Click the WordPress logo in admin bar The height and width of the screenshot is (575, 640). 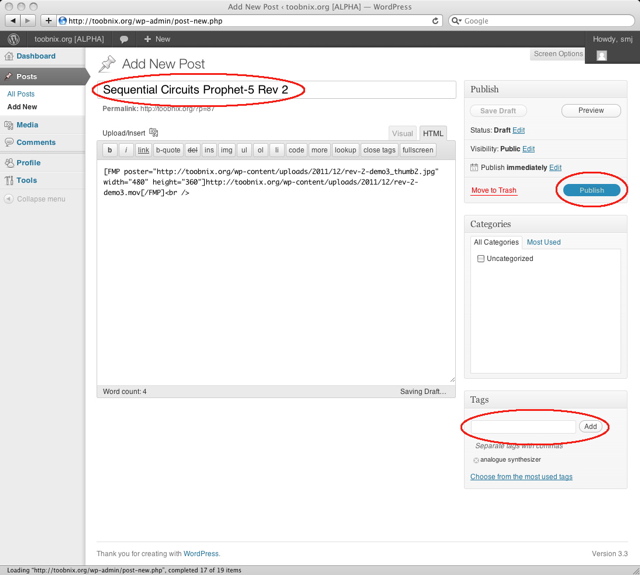click(x=13, y=39)
